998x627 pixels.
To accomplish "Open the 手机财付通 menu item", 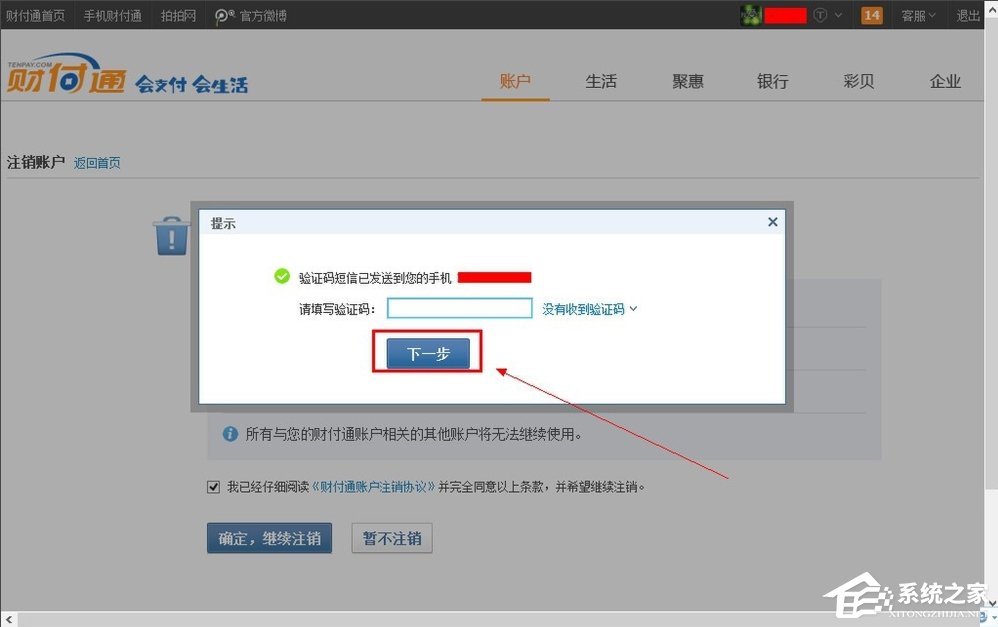I will pos(111,15).
